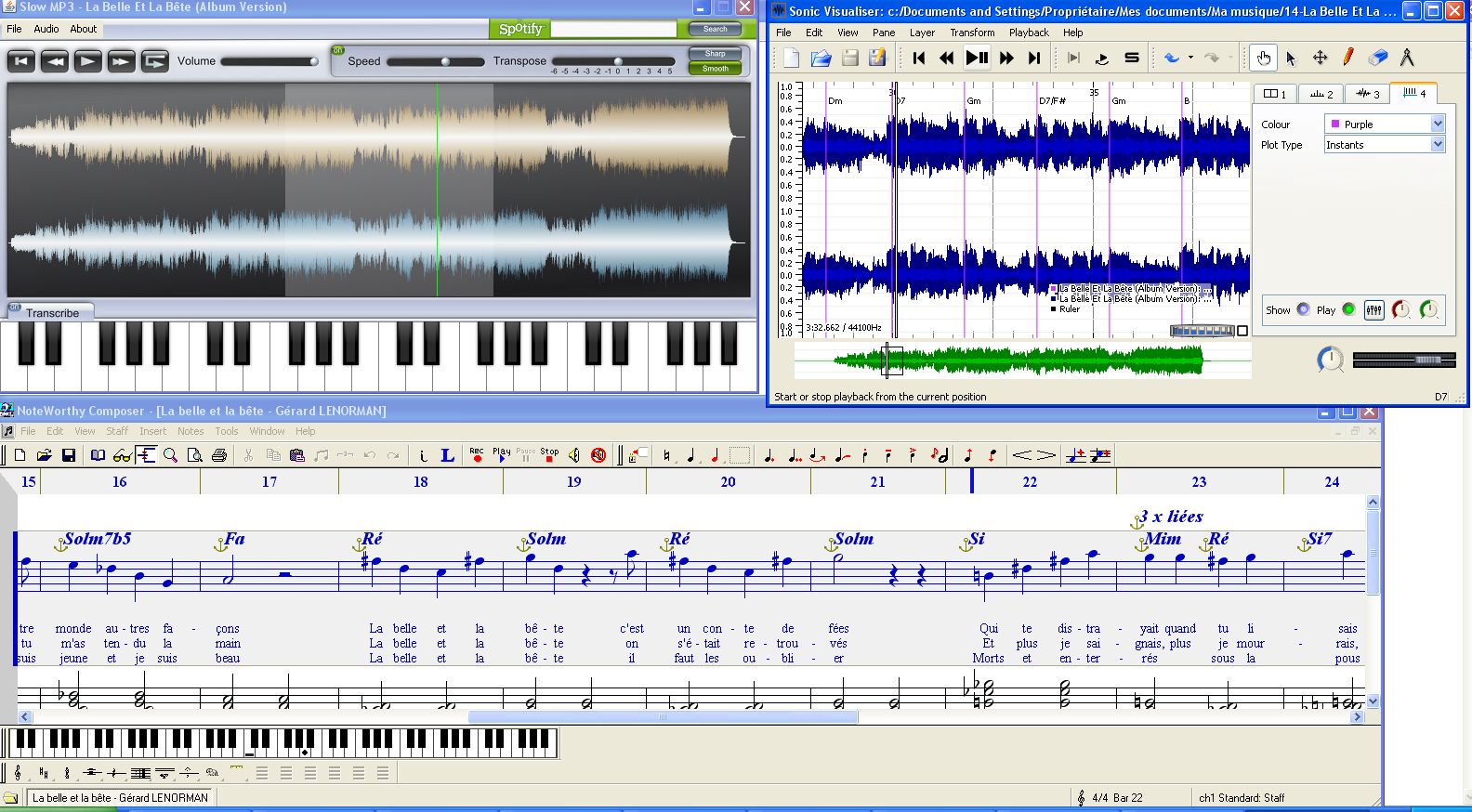The image size is (1472, 812).
Task: Select the Navigate hand tool
Action: 1263,59
